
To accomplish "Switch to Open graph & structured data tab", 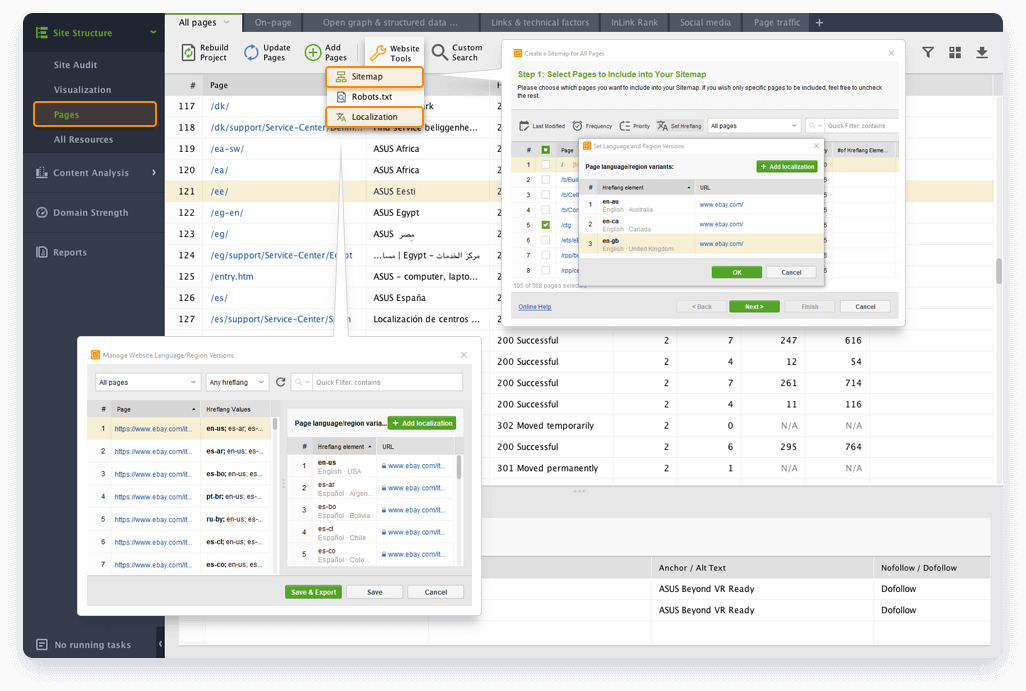I will click(390, 22).
